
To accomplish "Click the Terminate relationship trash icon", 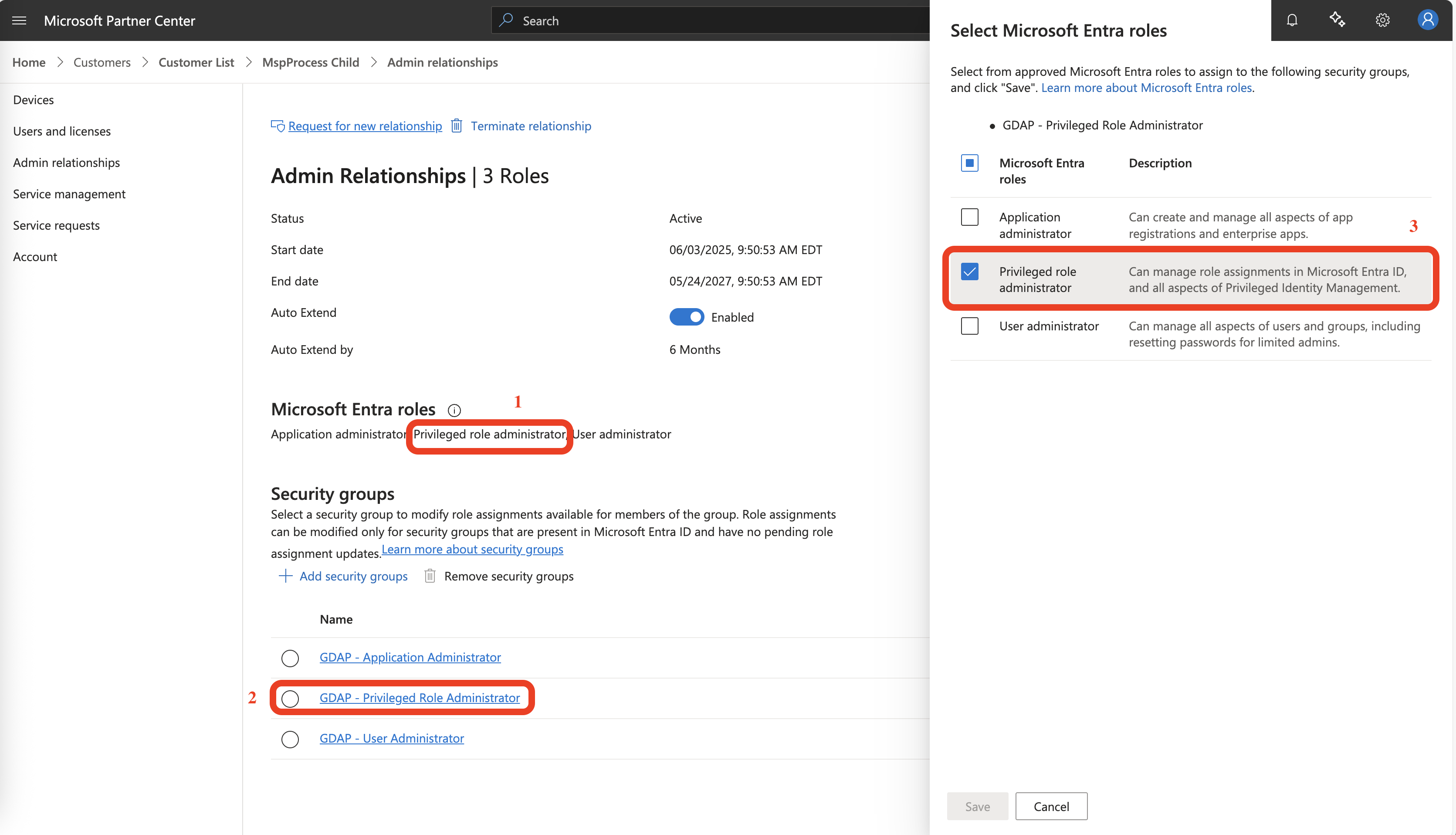I will point(456,126).
